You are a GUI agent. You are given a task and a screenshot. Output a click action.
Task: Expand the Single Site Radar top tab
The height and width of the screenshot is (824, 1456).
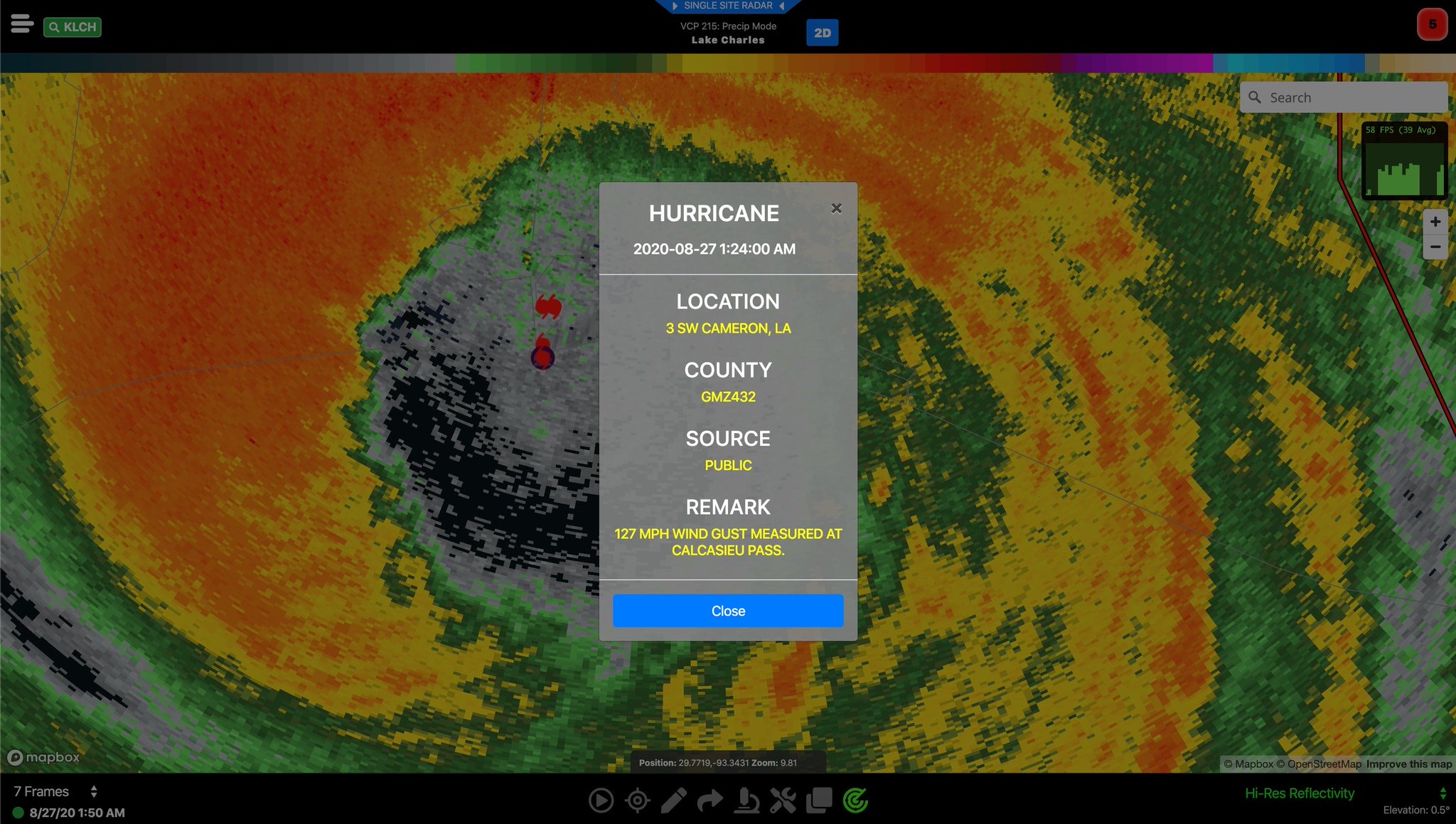[x=728, y=6]
